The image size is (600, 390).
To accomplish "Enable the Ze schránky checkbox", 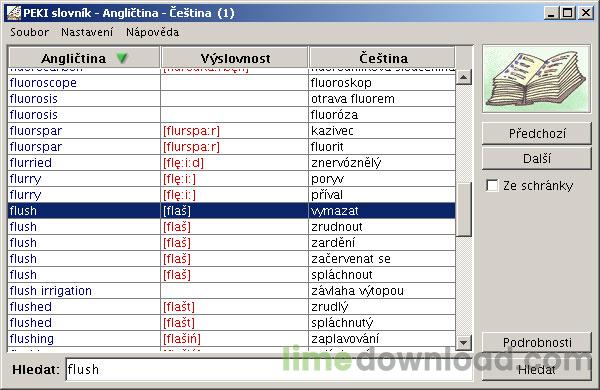I will tap(492, 186).
